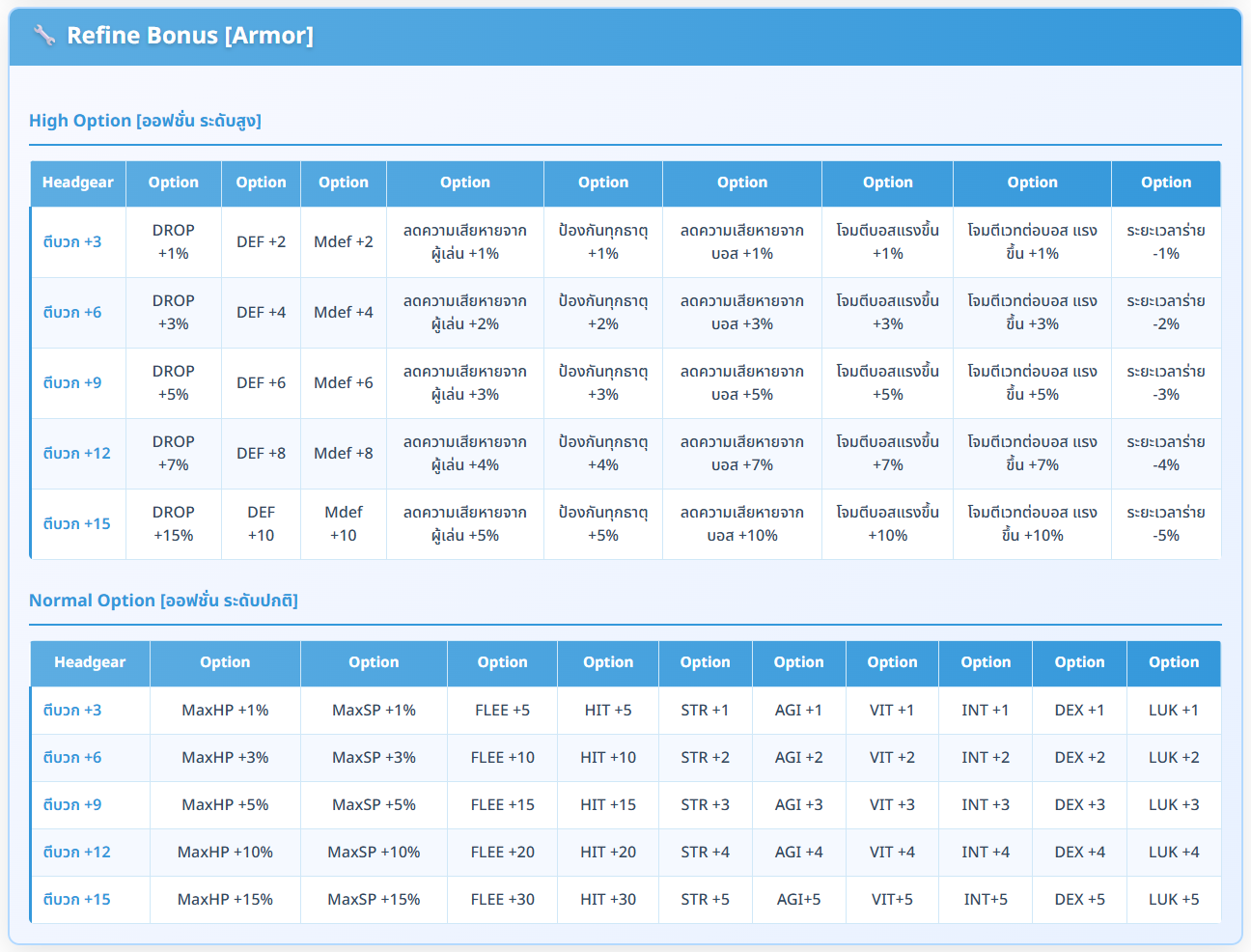The width and height of the screenshot is (1251, 952).
Task: Select the Normal Option section heading
Action: pos(163,601)
